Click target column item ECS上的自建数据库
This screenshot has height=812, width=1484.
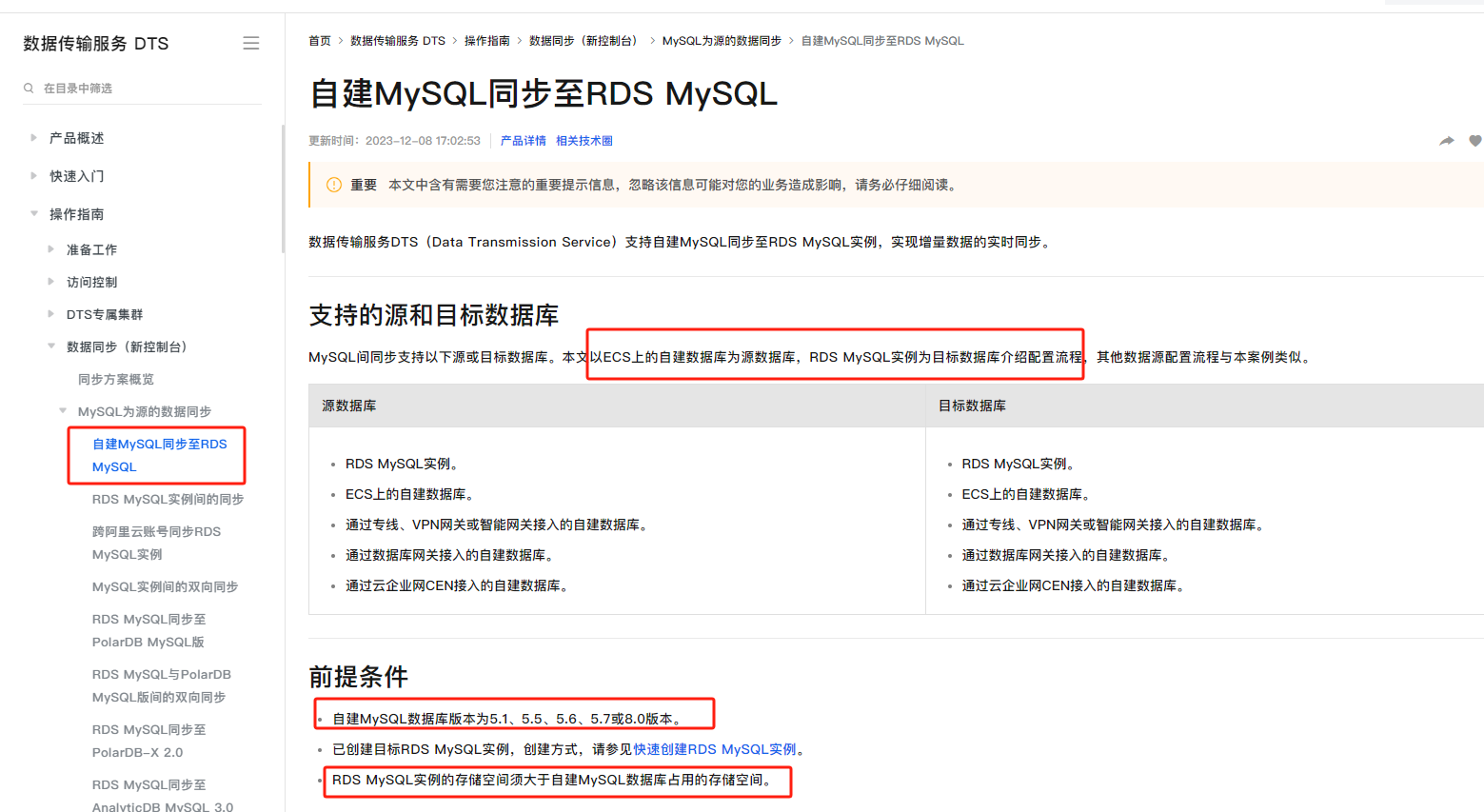click(x=1026, y=494)
